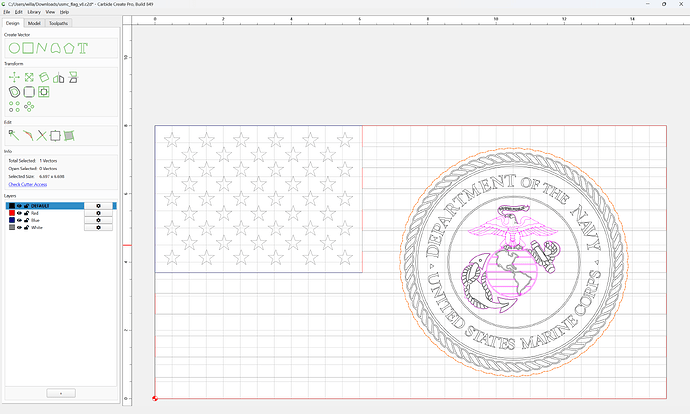Open the File menu
690x414 pixels.
coord(7,12)
